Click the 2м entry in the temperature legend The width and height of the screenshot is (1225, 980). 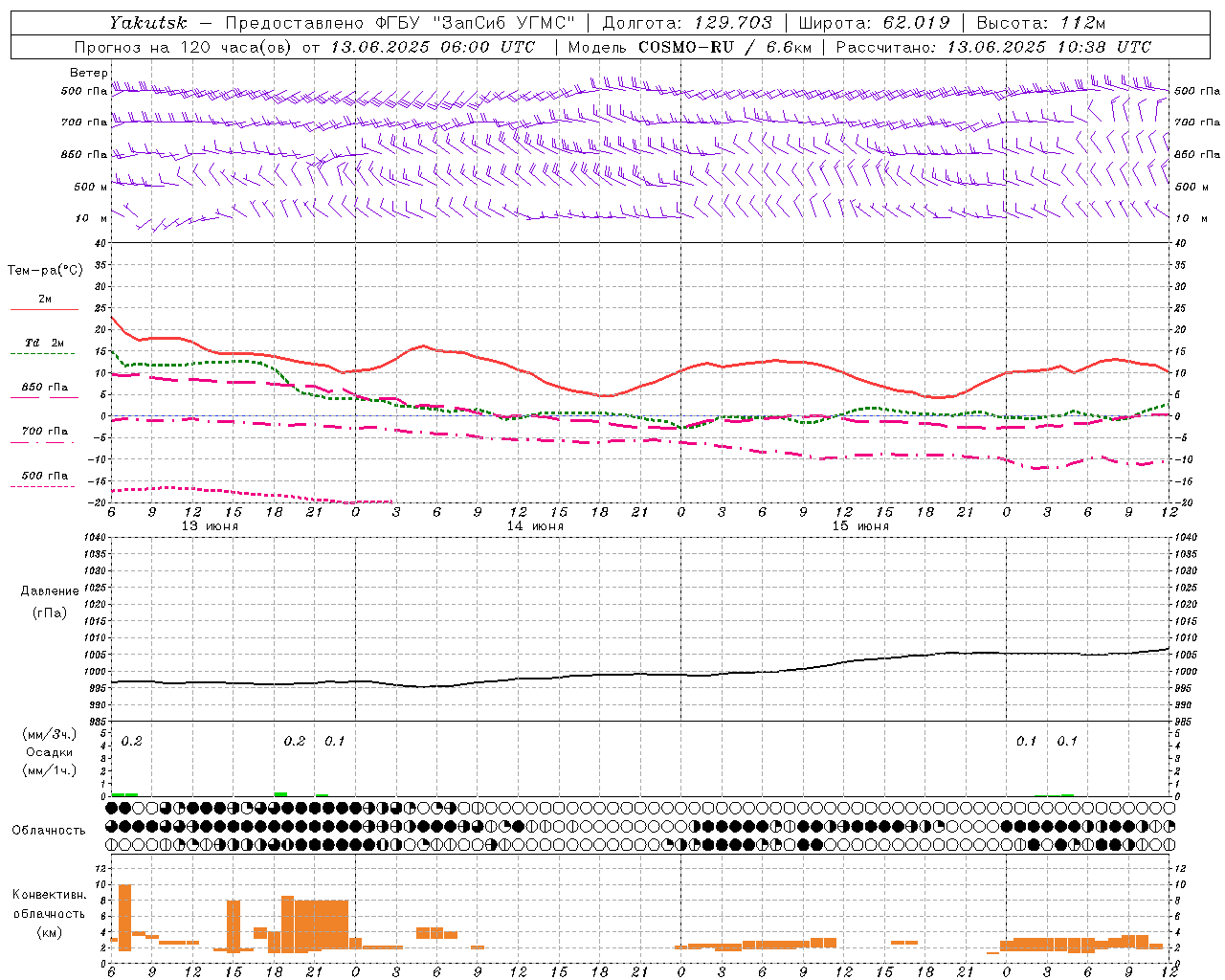coord(45,299)
